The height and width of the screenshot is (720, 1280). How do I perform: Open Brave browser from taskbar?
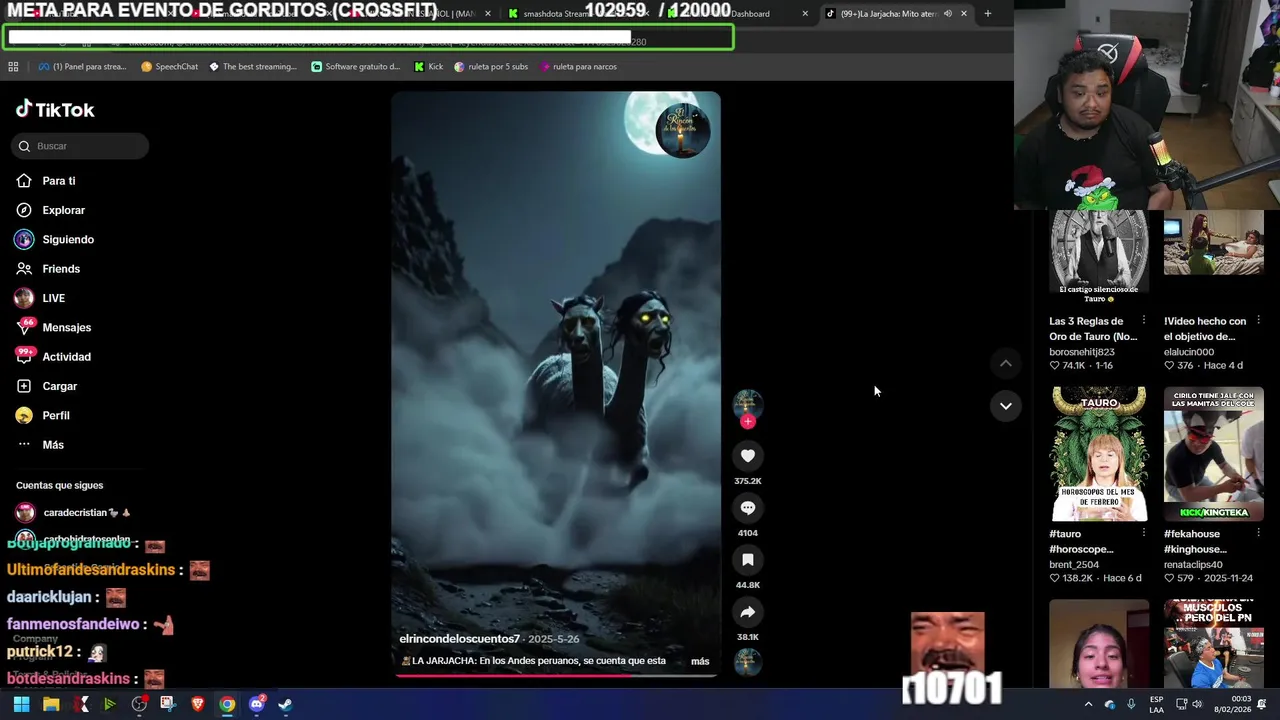coord(197,704)
